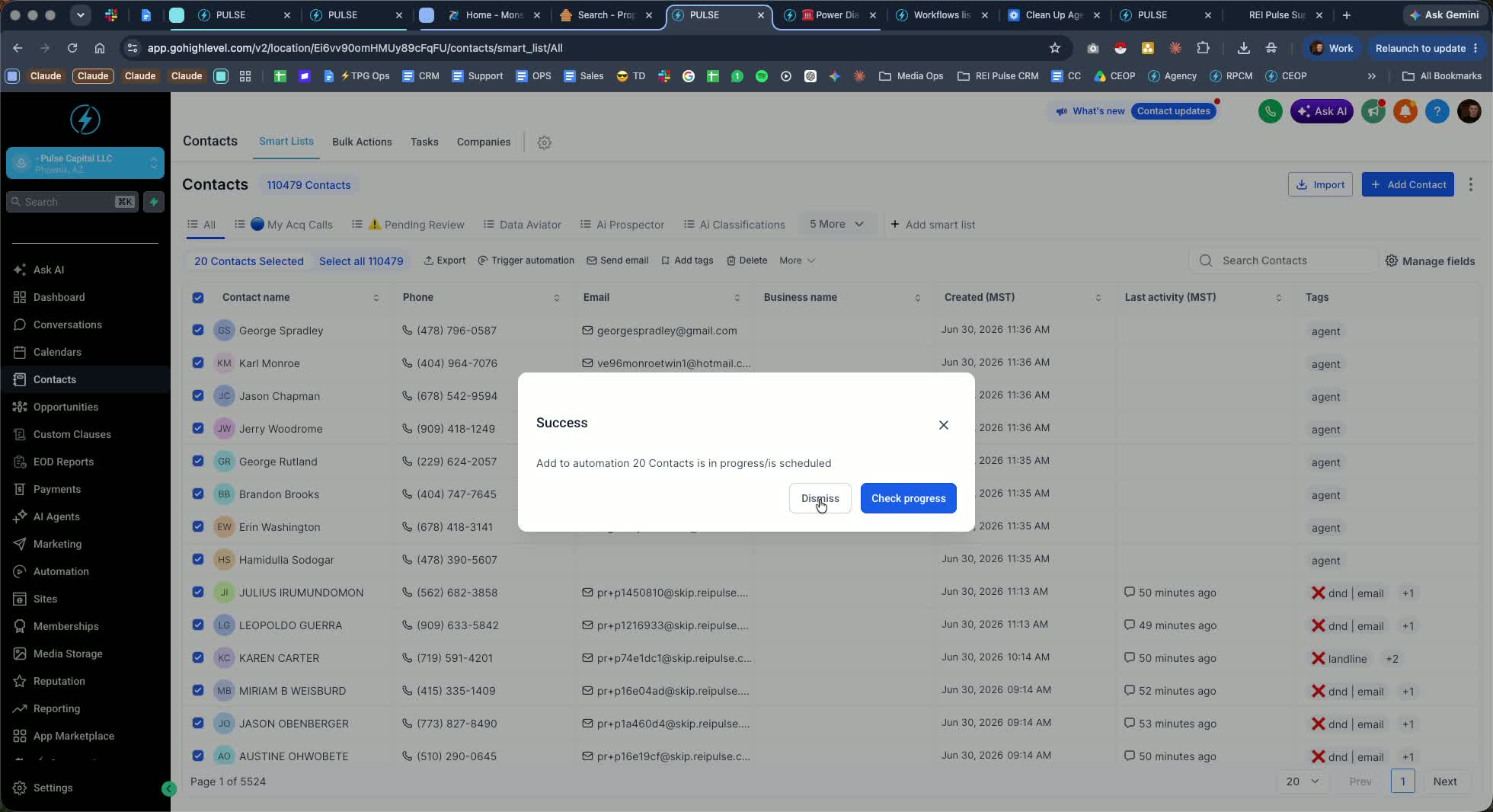
Task: Click the green phone dialer icon
Action: coord(1270,111)
